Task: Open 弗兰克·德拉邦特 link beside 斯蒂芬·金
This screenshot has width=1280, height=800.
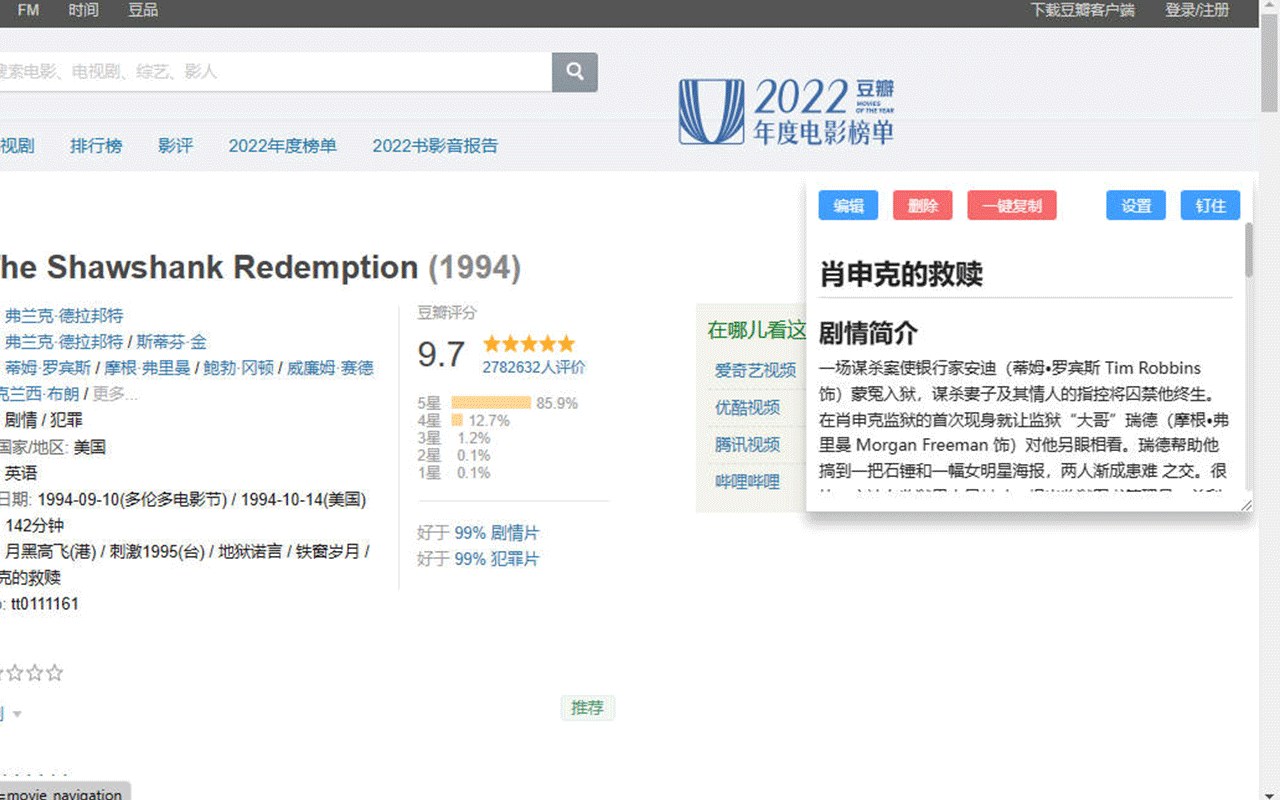Action: [x=64, y=342]
